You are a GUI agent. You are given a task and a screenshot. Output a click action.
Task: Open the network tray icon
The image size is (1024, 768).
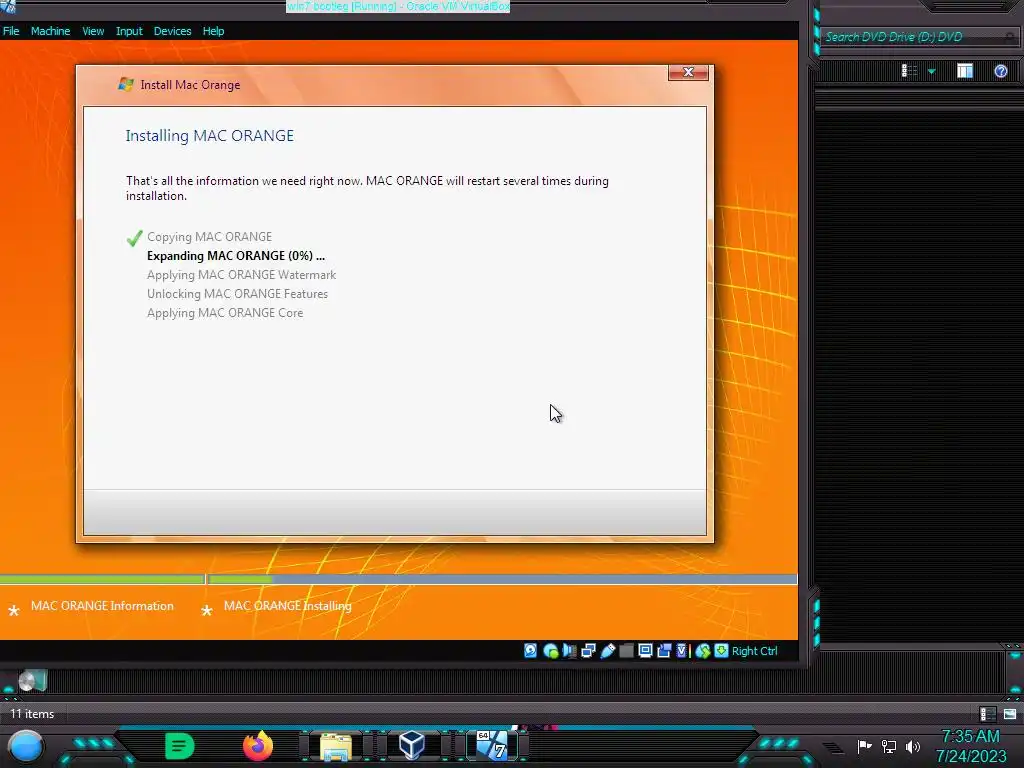coord(889,746)
